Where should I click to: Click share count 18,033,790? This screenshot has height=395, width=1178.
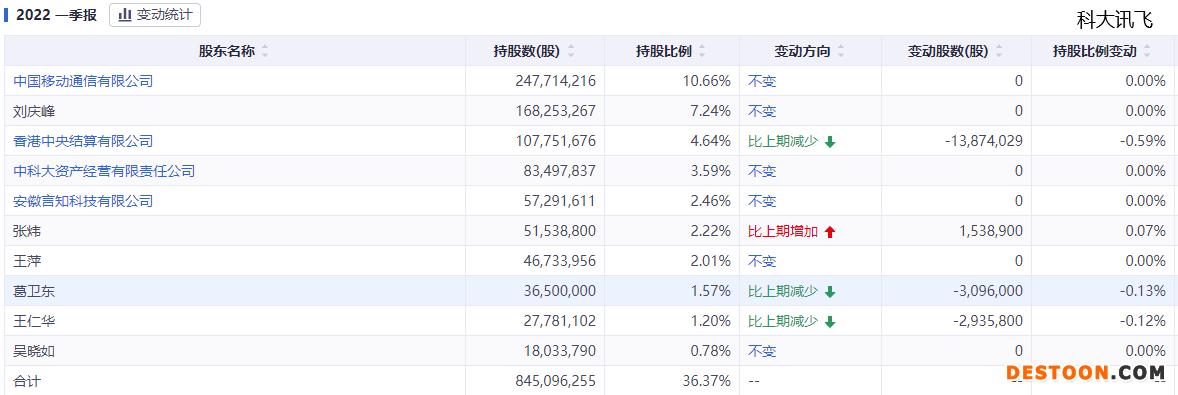pos(560,351)
